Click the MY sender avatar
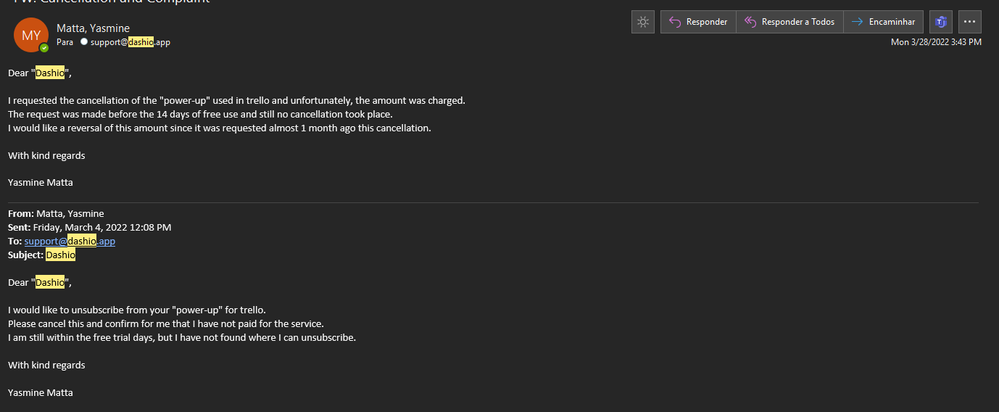Image resolution: width=999 pixels, height=412 pixels. coord(31,35)
